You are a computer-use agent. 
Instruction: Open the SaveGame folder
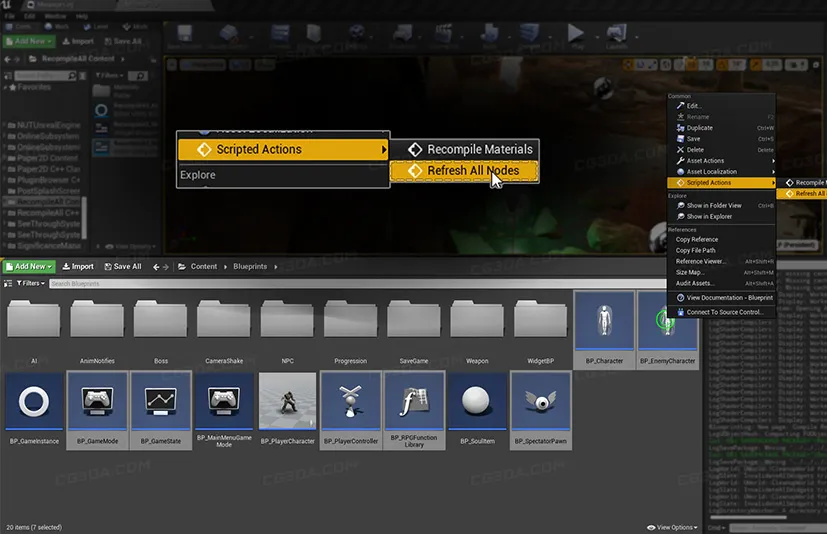coord(414,330)
